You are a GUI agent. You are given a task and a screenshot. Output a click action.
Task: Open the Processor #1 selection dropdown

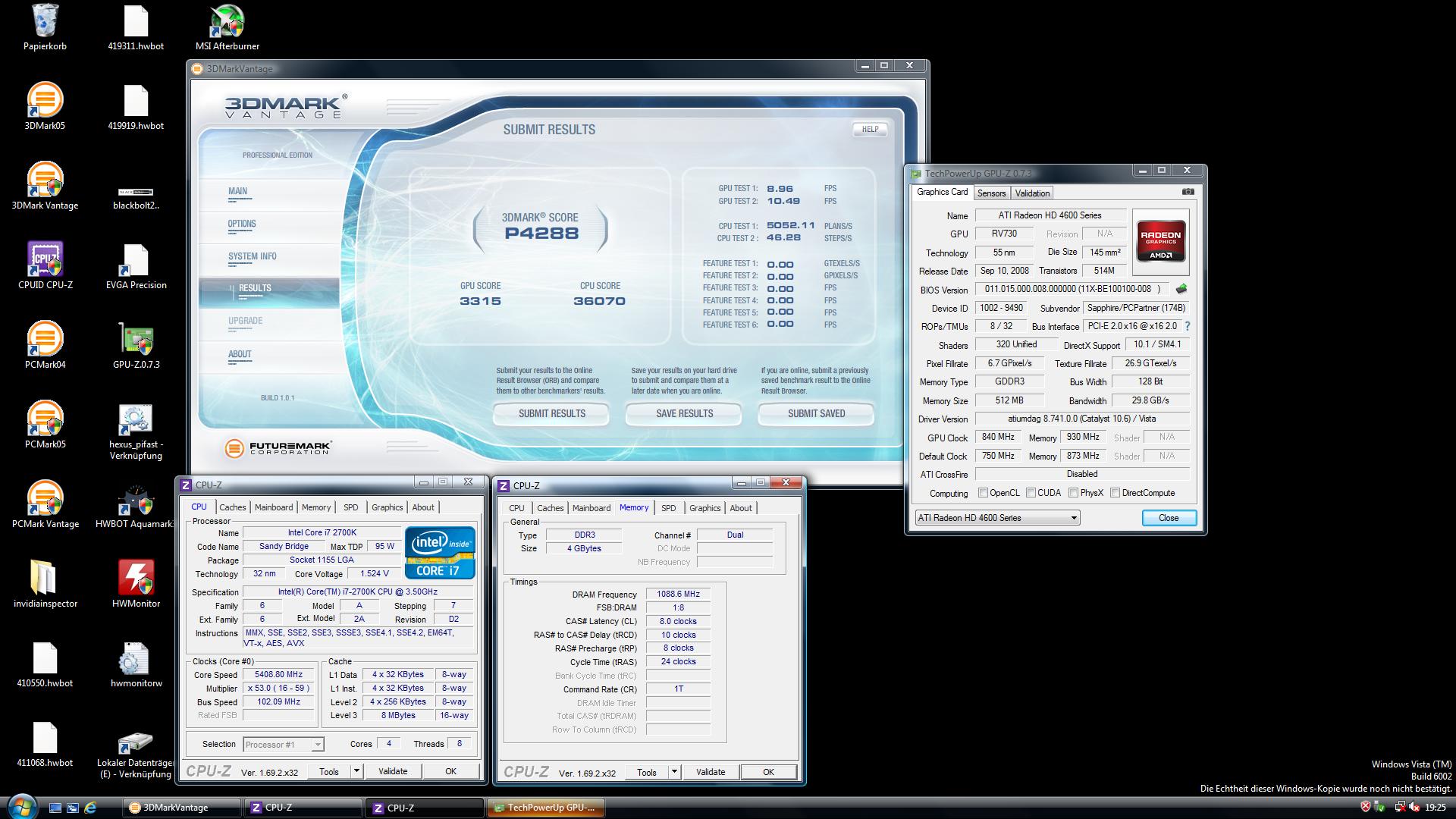284,745
